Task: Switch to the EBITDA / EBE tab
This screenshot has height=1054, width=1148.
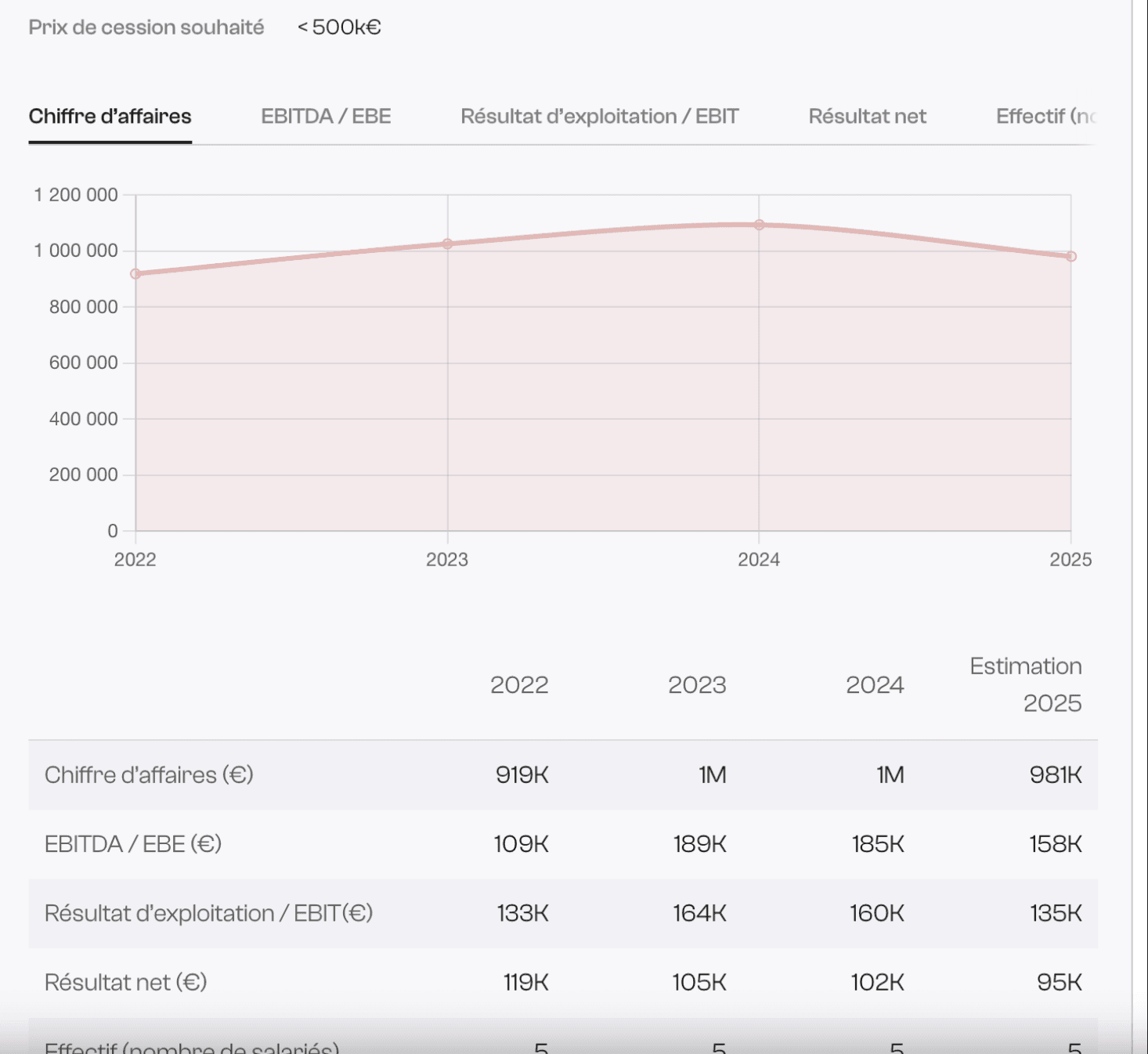Action: [x=326, y=117]
